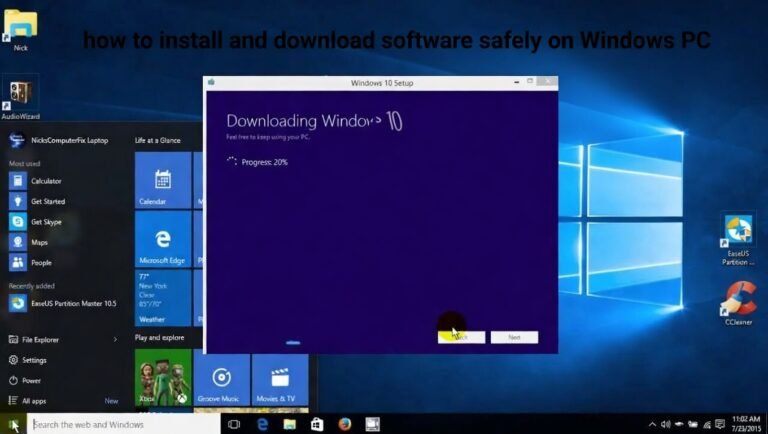This screenshot has width=768, height=434.
Task: Launch EaseUS Partition Master 10.5 entry
Action: click(63, 303)
